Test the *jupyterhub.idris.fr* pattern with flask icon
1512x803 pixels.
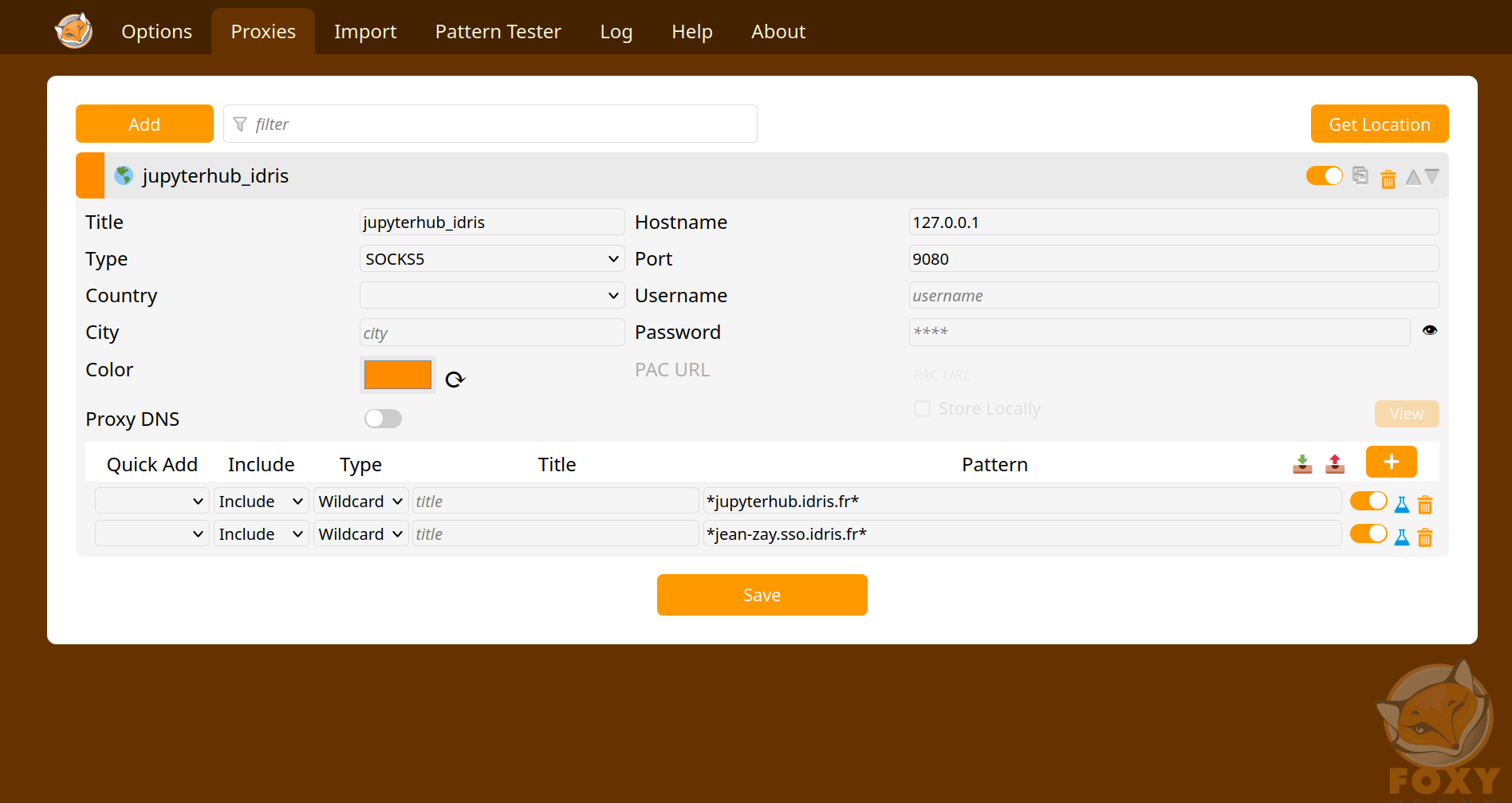pos(1401,503)
